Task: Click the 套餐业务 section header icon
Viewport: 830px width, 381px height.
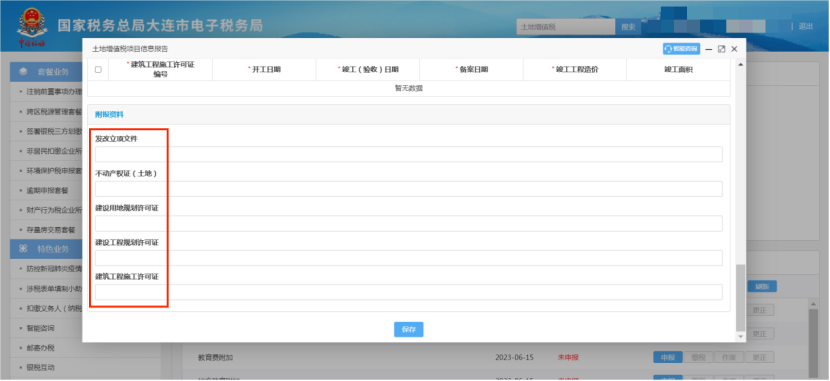Action: click(23, 72)
